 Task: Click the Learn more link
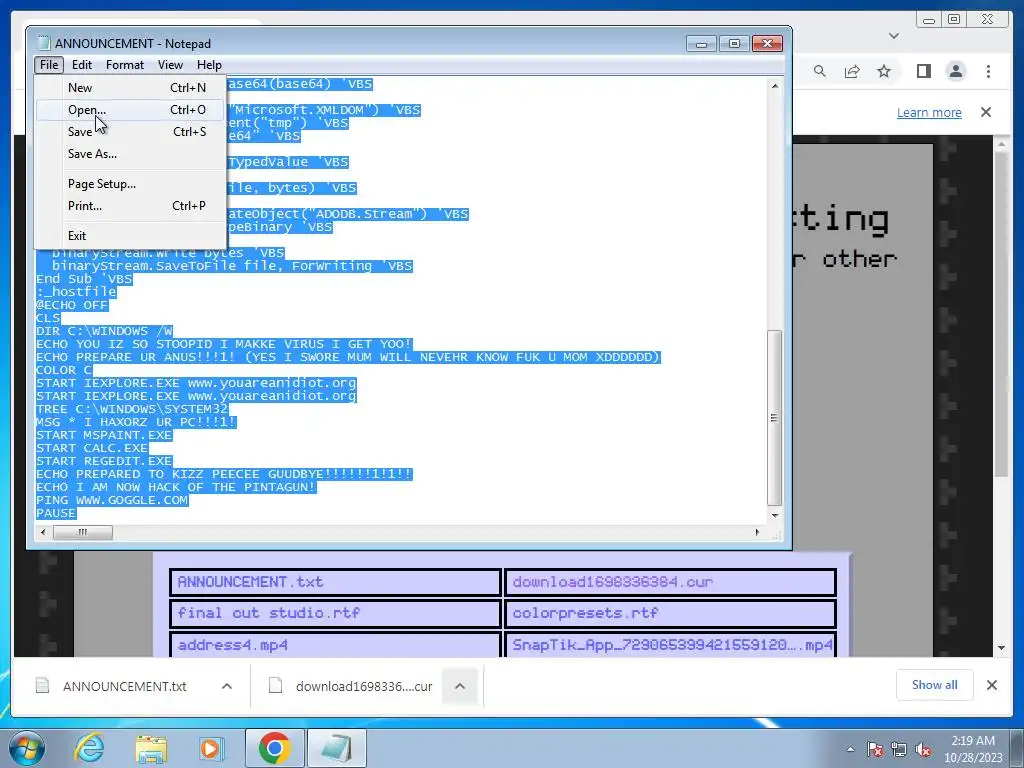pos(929,112)
